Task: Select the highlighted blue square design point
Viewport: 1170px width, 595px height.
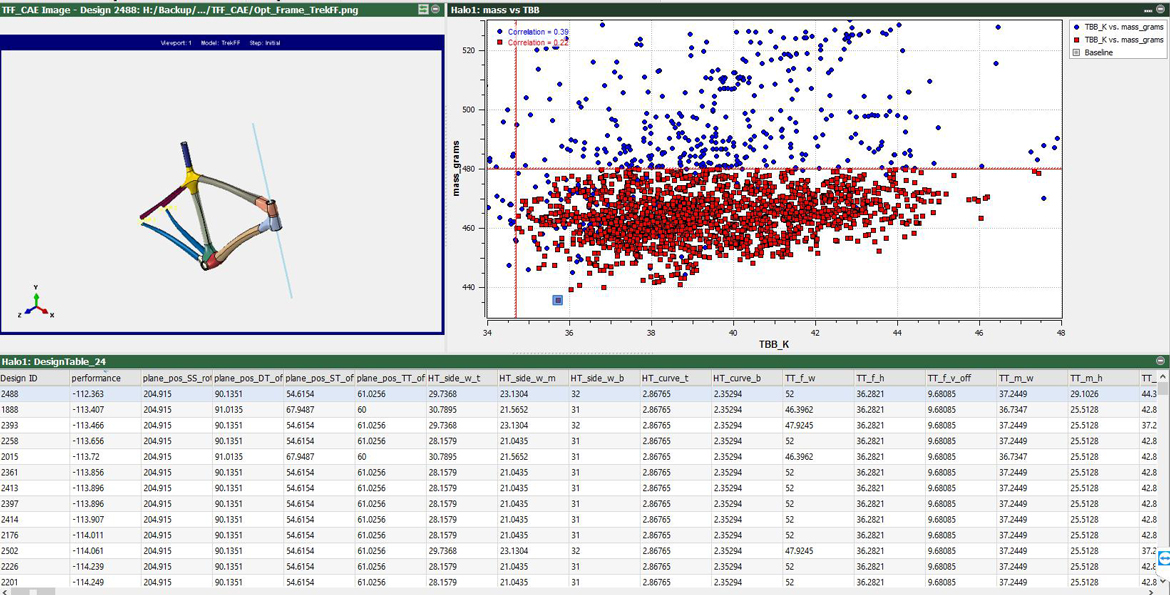Action: tap(558, 300)
